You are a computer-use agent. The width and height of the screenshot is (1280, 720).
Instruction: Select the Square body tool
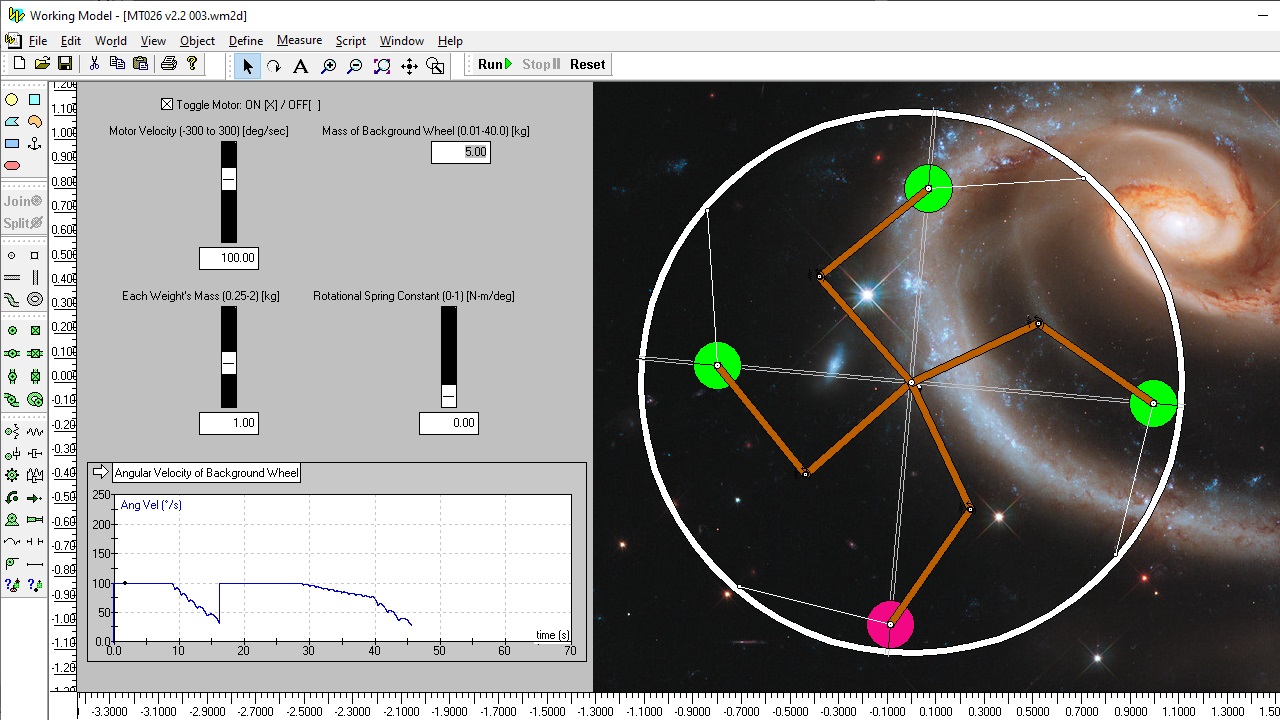(x=35, y=100)
